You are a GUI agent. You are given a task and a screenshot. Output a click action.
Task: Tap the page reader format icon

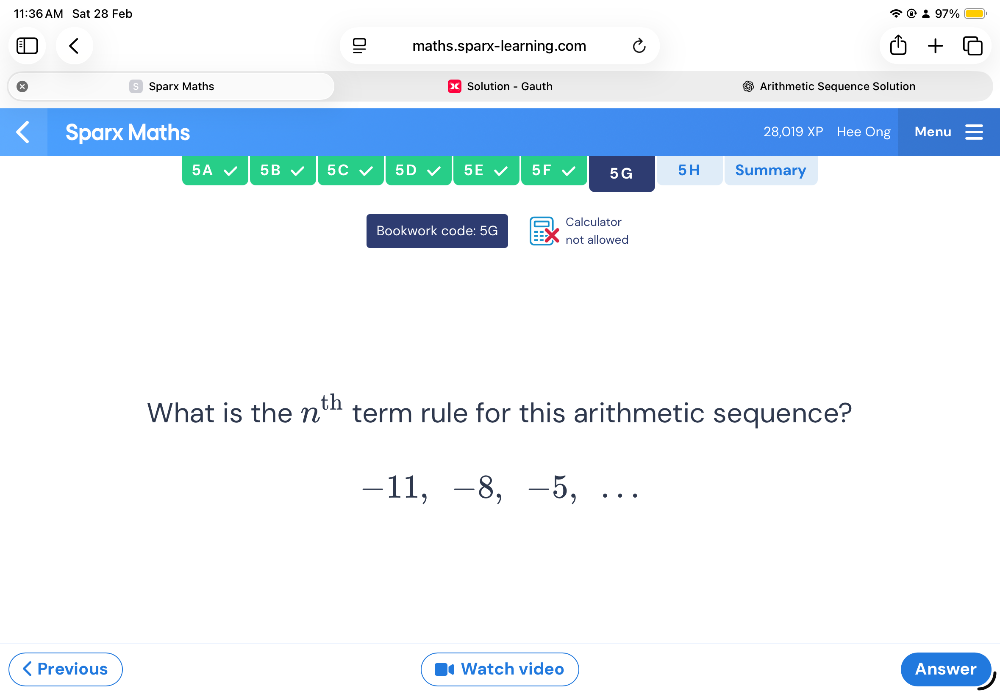(359, 46)
